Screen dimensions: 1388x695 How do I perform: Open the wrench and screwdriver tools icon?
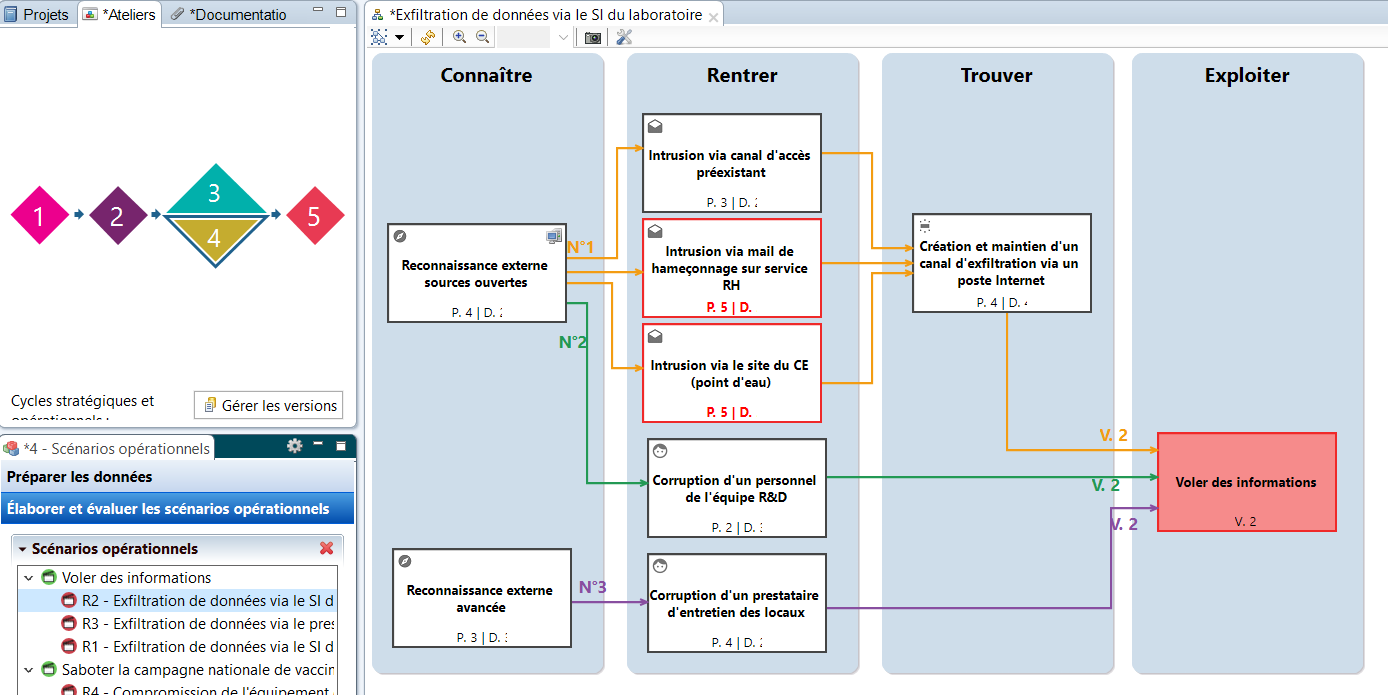pos(624,37)
